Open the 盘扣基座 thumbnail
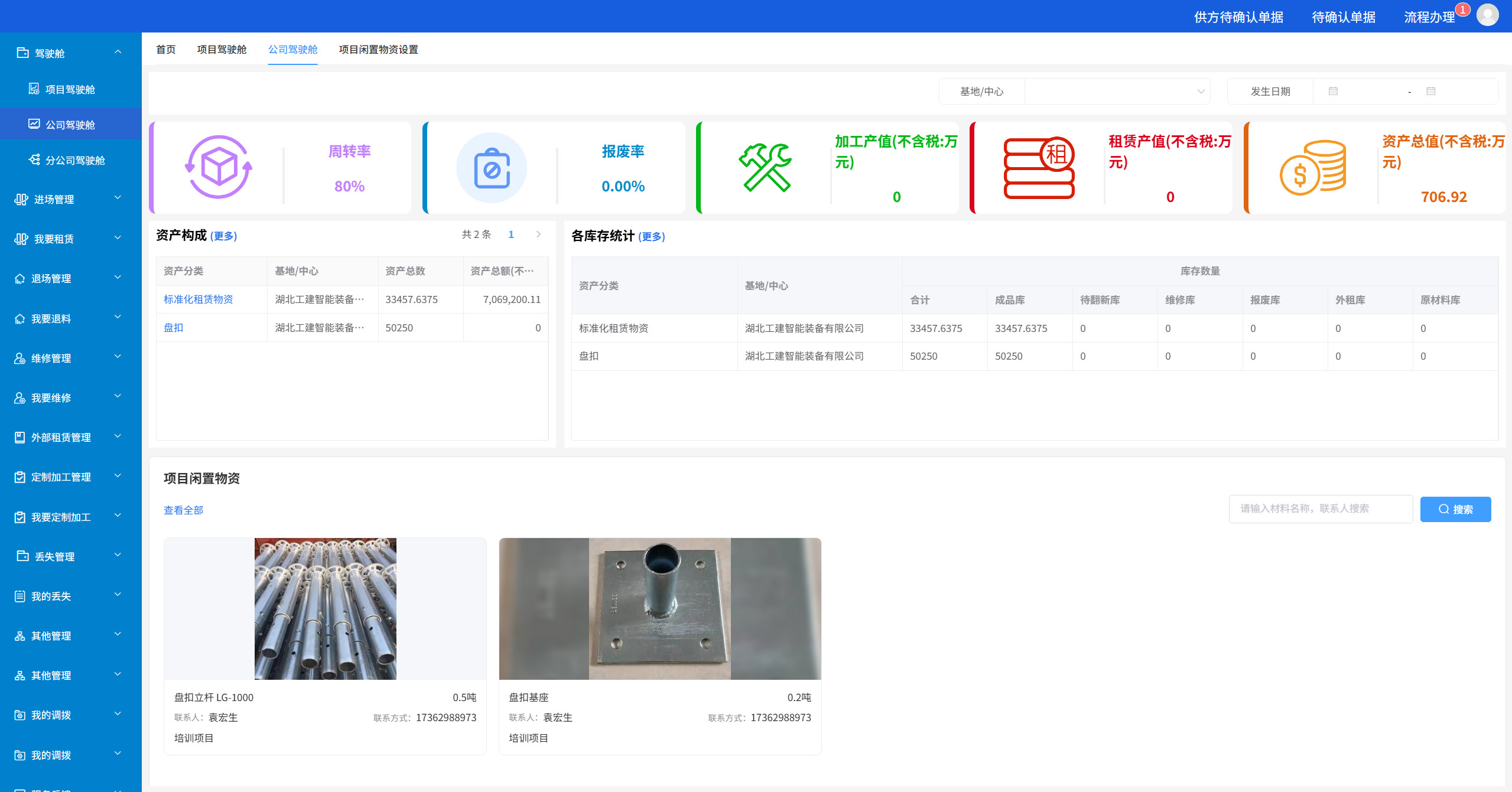 pyautogui.click(x=660, y=609)
